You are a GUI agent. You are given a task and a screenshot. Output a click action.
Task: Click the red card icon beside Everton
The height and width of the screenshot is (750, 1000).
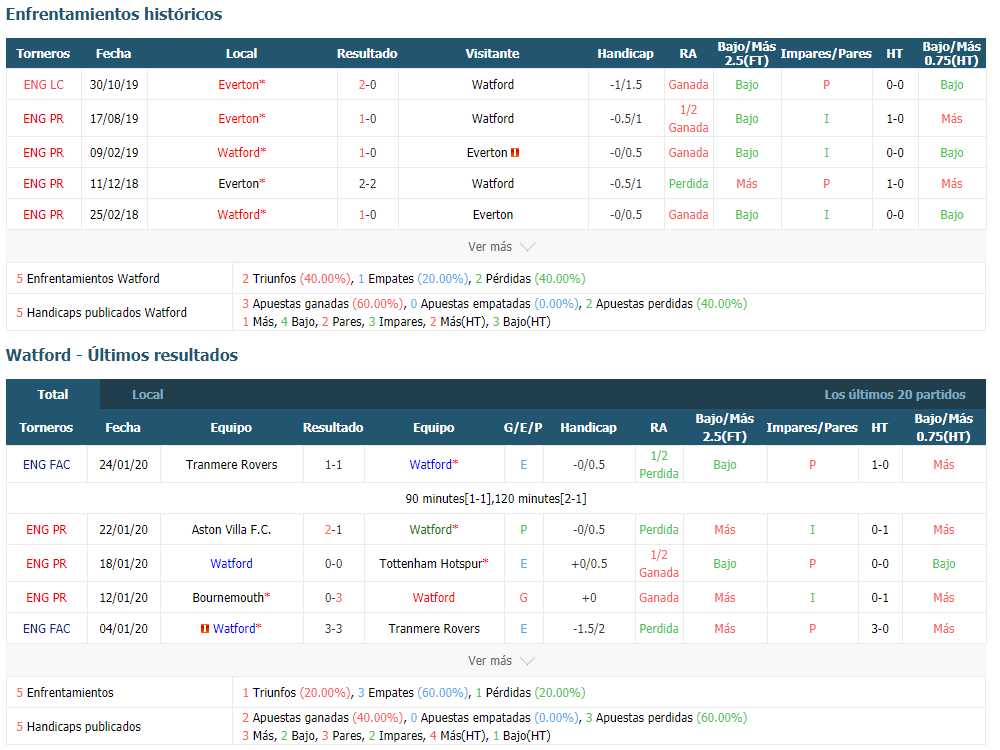coord(515,153)
